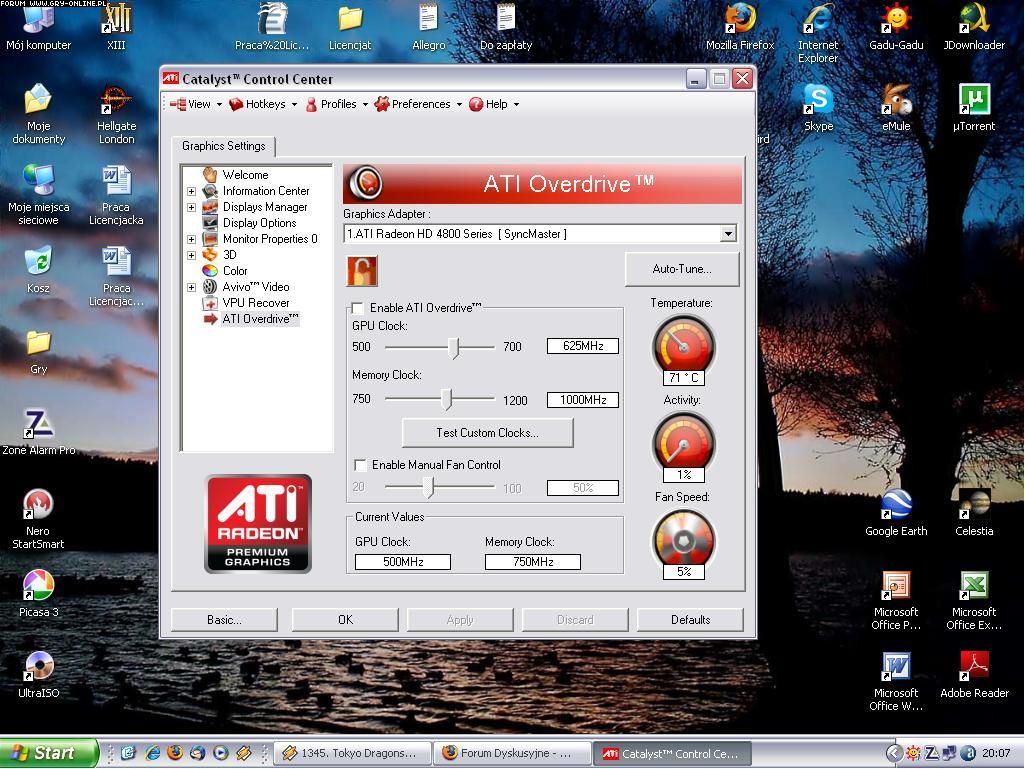Click the Color wheel icon in tree

210,271
